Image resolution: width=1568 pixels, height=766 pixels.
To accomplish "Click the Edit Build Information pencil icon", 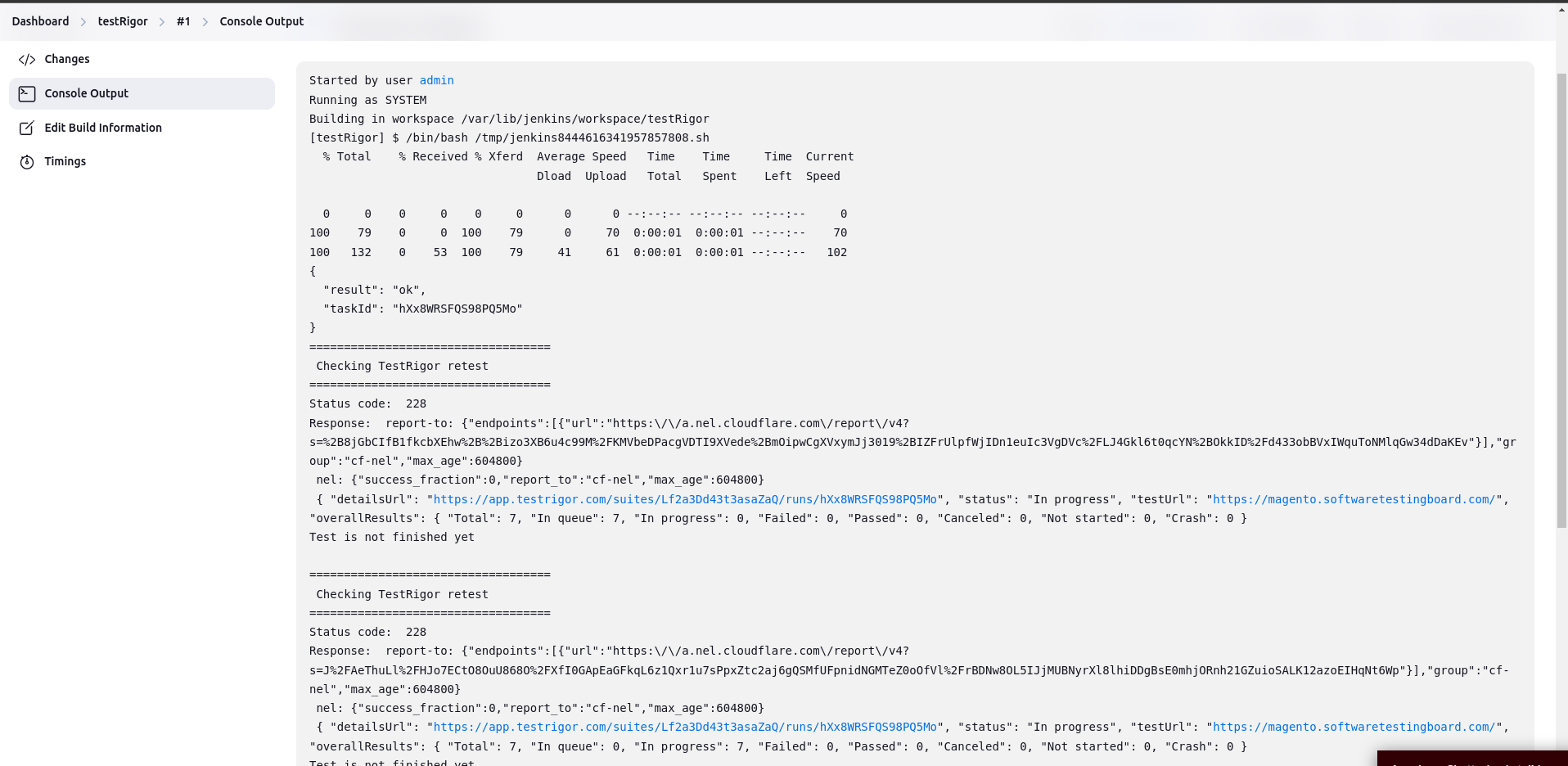I will (27, 128).
